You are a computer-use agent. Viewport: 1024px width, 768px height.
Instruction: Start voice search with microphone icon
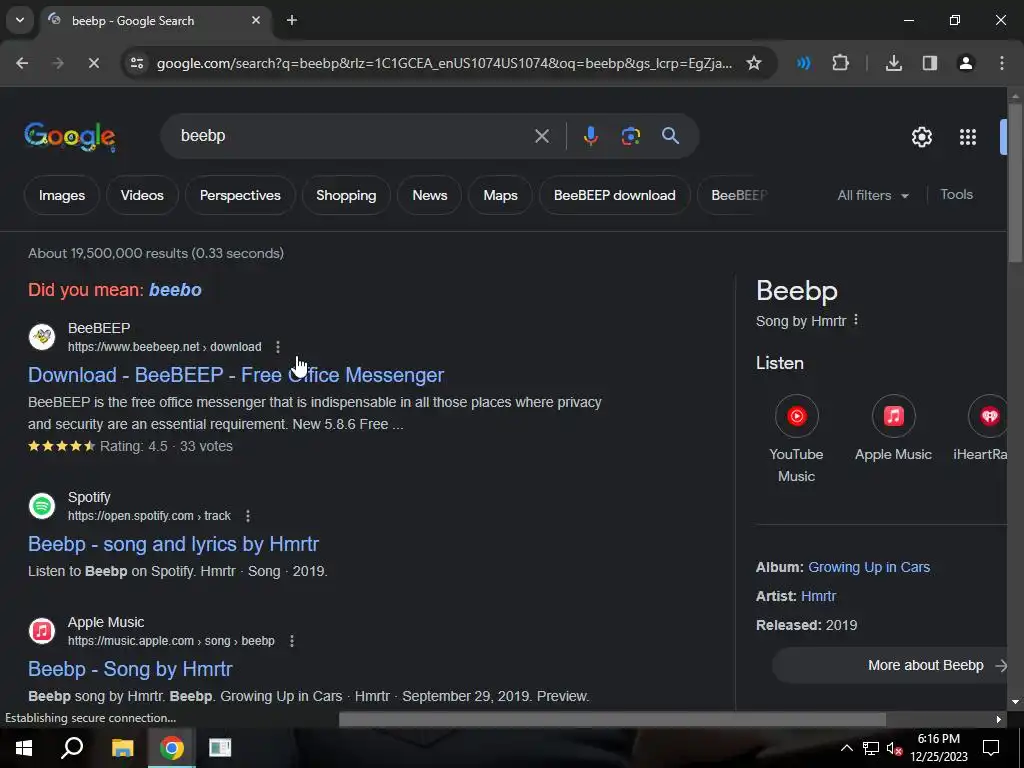(x=590, y=136)
